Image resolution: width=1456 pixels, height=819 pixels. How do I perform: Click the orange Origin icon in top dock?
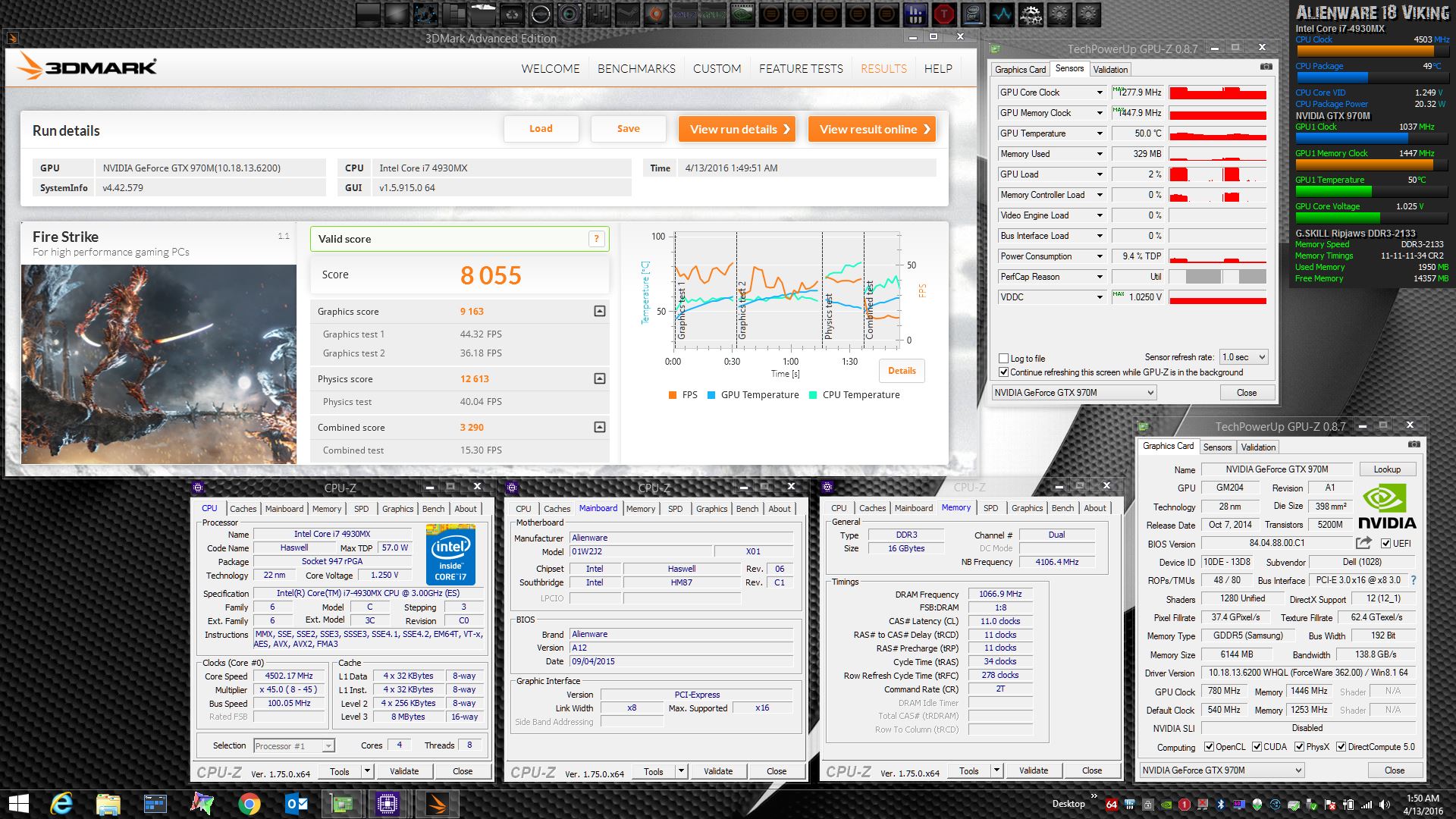point(656,14)
